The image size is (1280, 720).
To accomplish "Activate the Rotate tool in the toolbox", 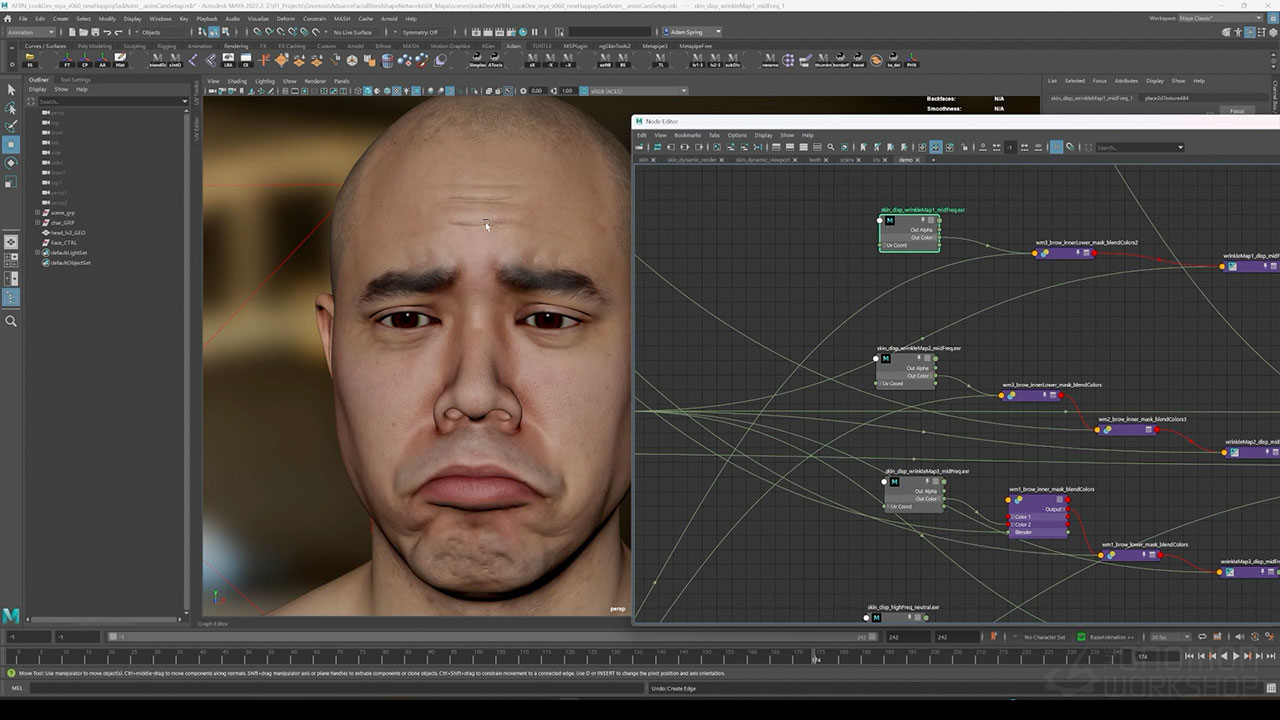I will coord(11,163).
